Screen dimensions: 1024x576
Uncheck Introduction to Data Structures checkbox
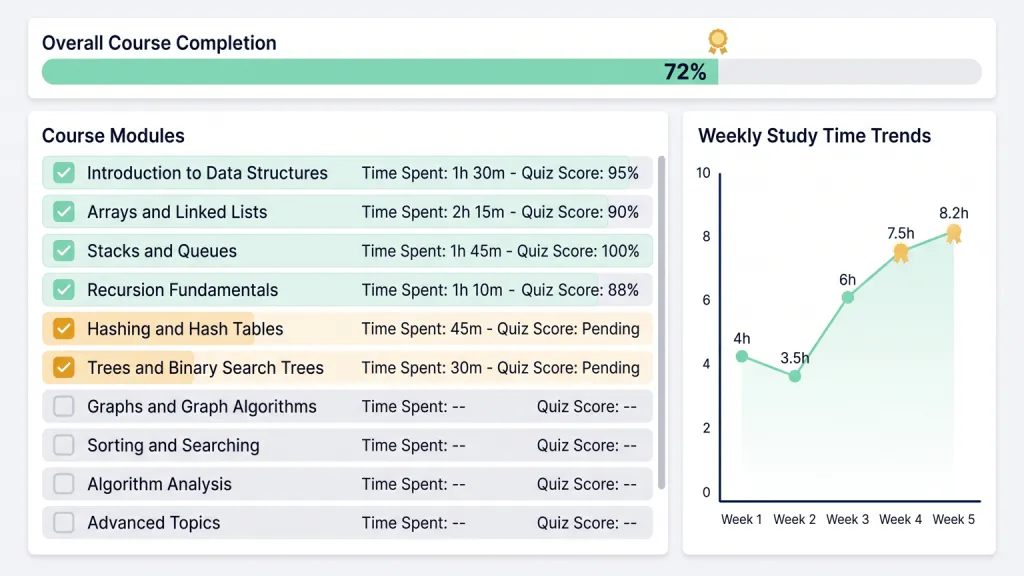pyautogui.click(x=63, y=173)
